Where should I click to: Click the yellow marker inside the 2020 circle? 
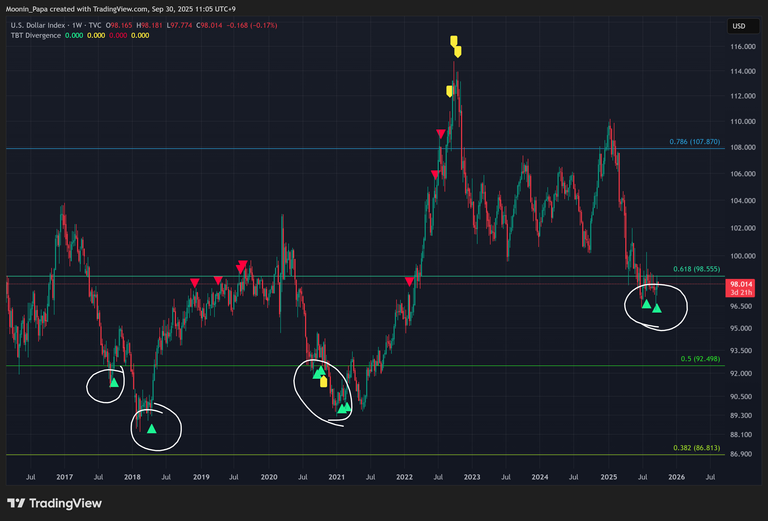pos(324,381)
